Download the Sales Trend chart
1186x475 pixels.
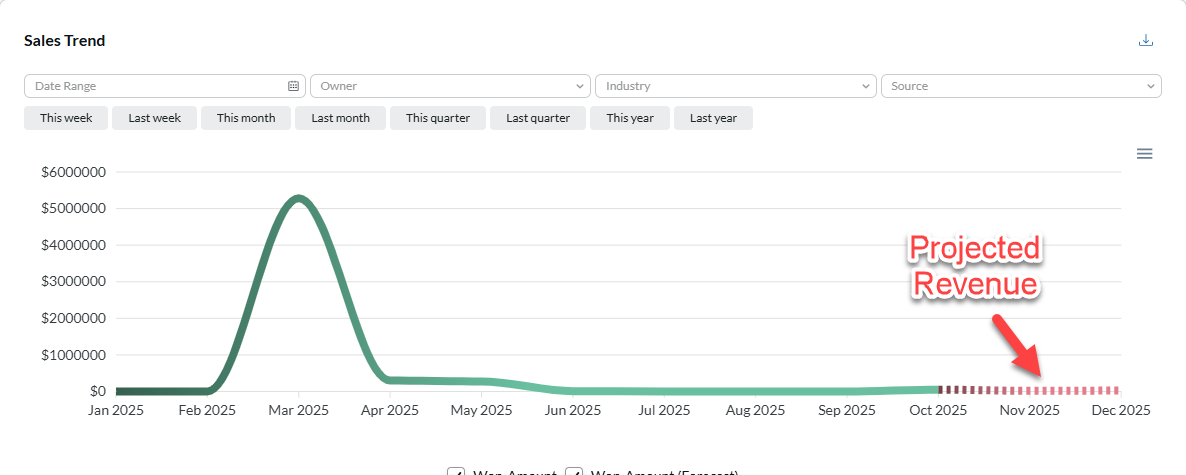coord(1146,41)
